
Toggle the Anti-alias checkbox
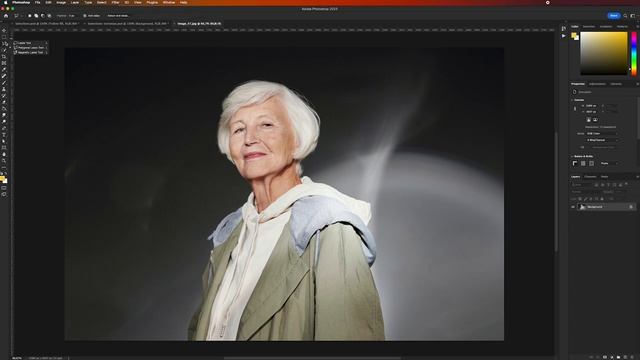coord(84,16)
